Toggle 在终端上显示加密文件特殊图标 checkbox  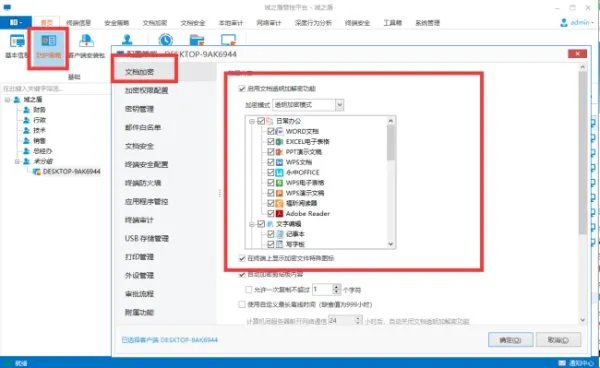point(242,258)
